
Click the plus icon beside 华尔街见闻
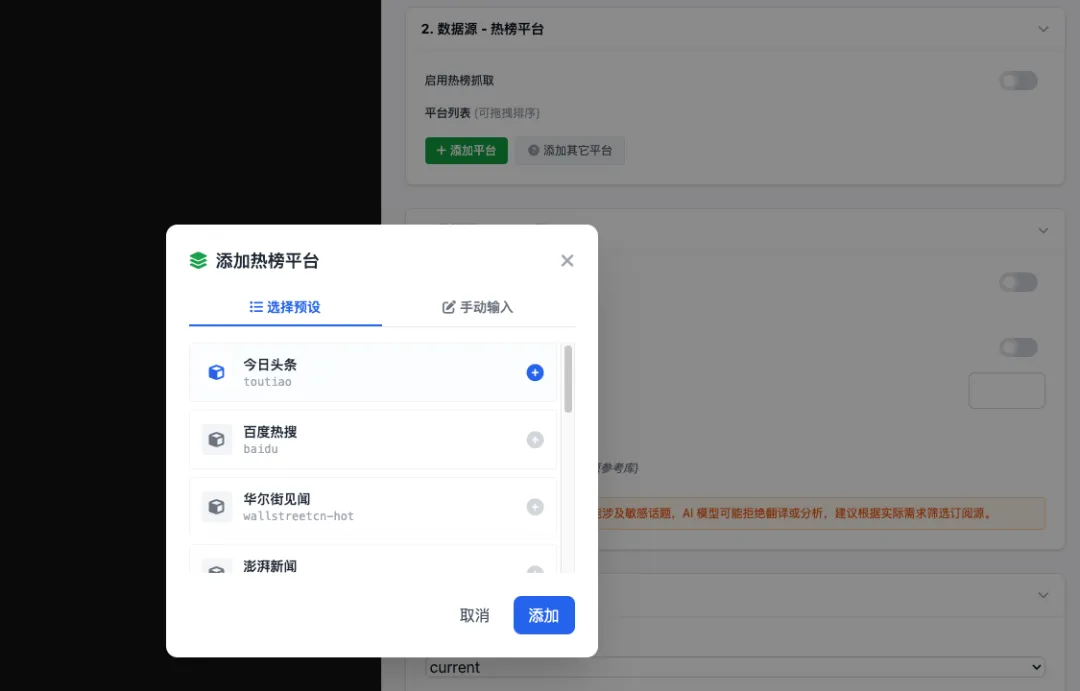[534, 507]
